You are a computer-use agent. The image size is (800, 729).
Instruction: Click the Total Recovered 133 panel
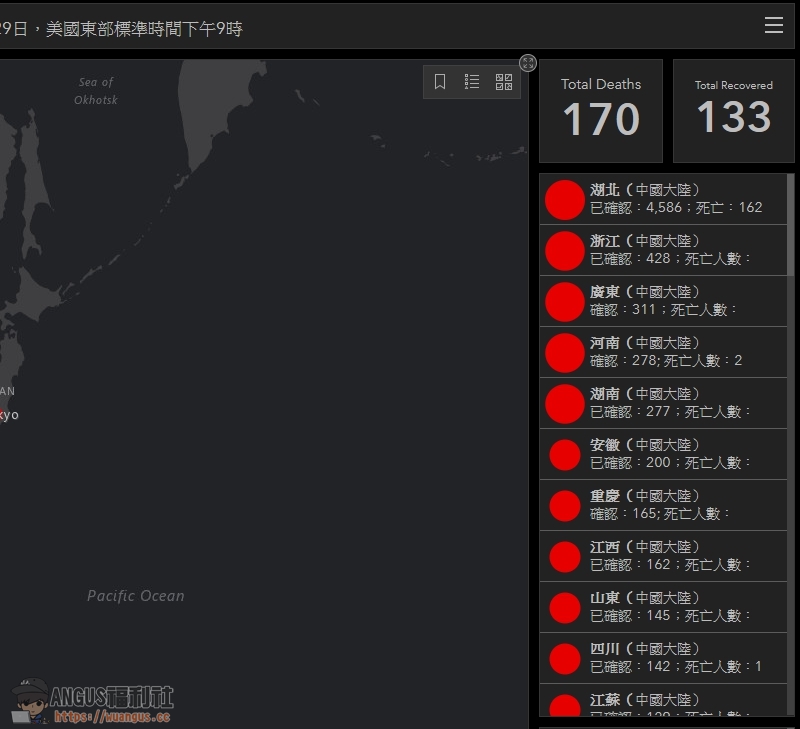(734, 111)
